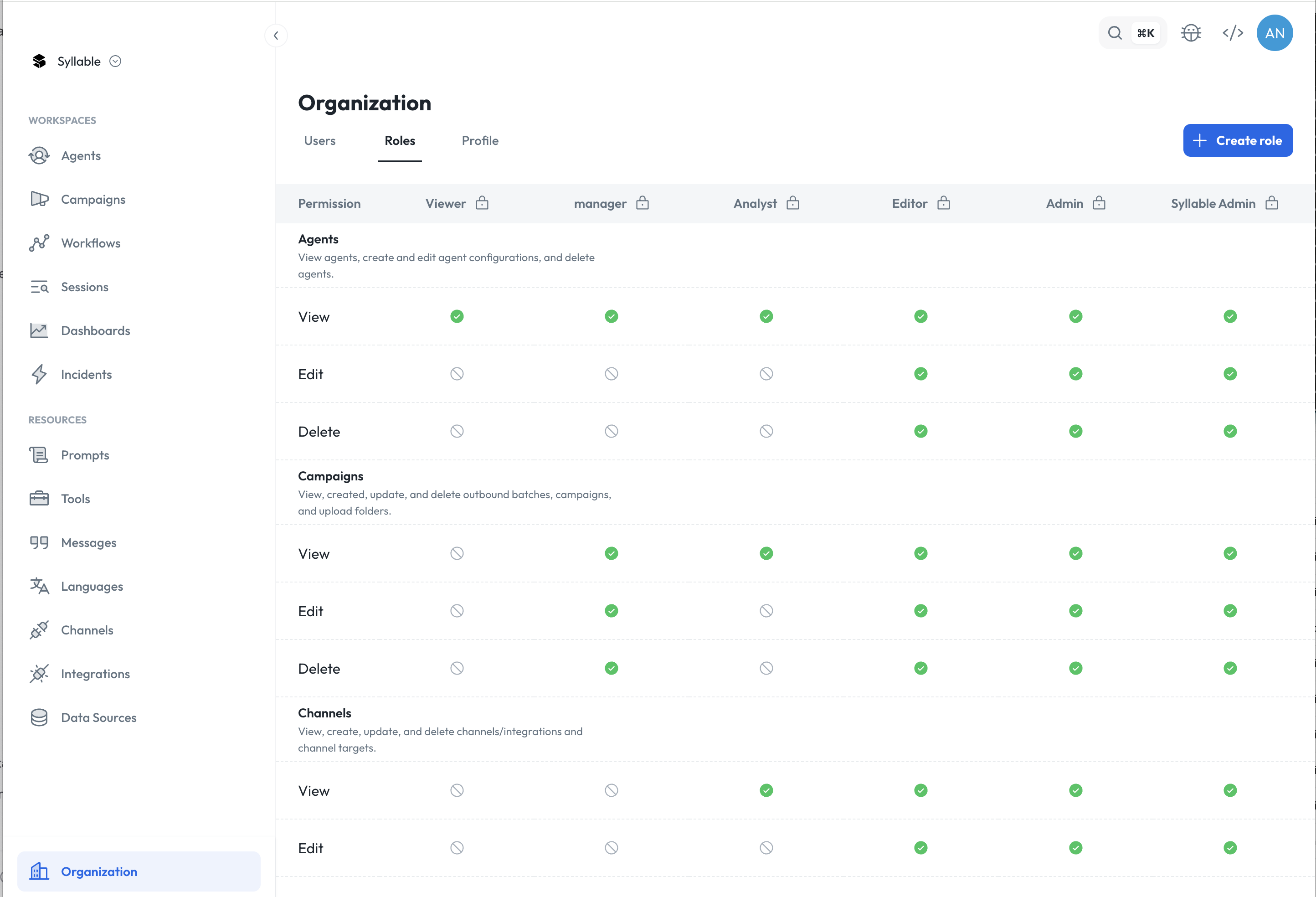Image resolution: width=1316 pixels, height=897 pixels.
Task: Open the Incidents lightning icon
Action: (39, 374)
